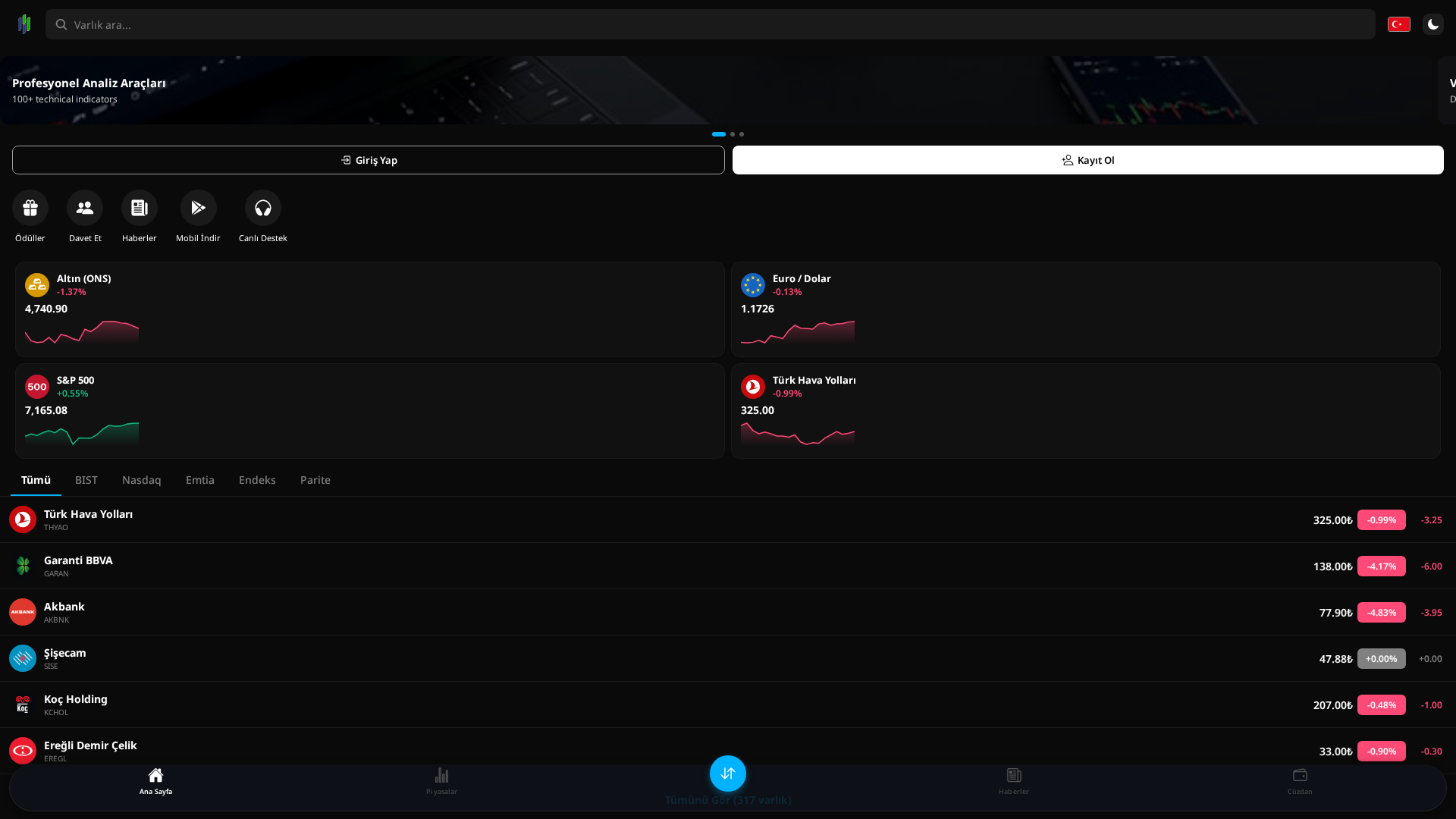This screenshot has width=1456, height=819.
Task: Open the Euro / Dolar card
Action: pos(1086,309)
